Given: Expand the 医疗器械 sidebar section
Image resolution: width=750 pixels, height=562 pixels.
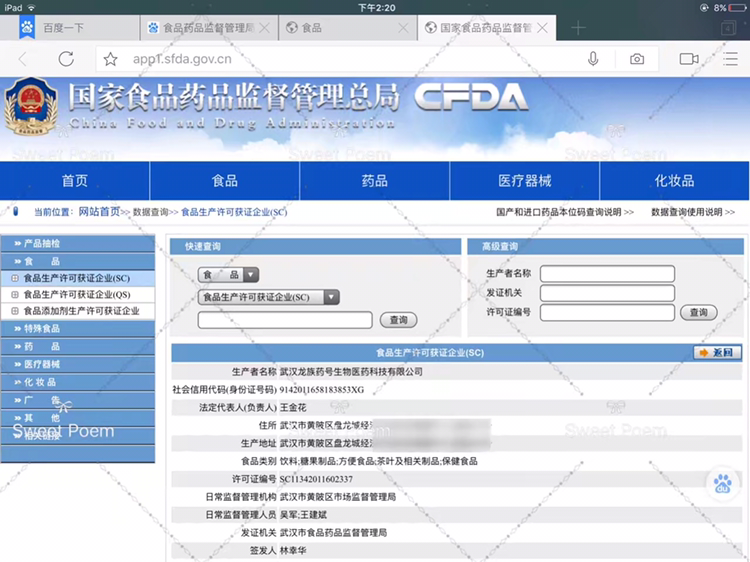Looking at the screenshot, I should click(77, 364).
